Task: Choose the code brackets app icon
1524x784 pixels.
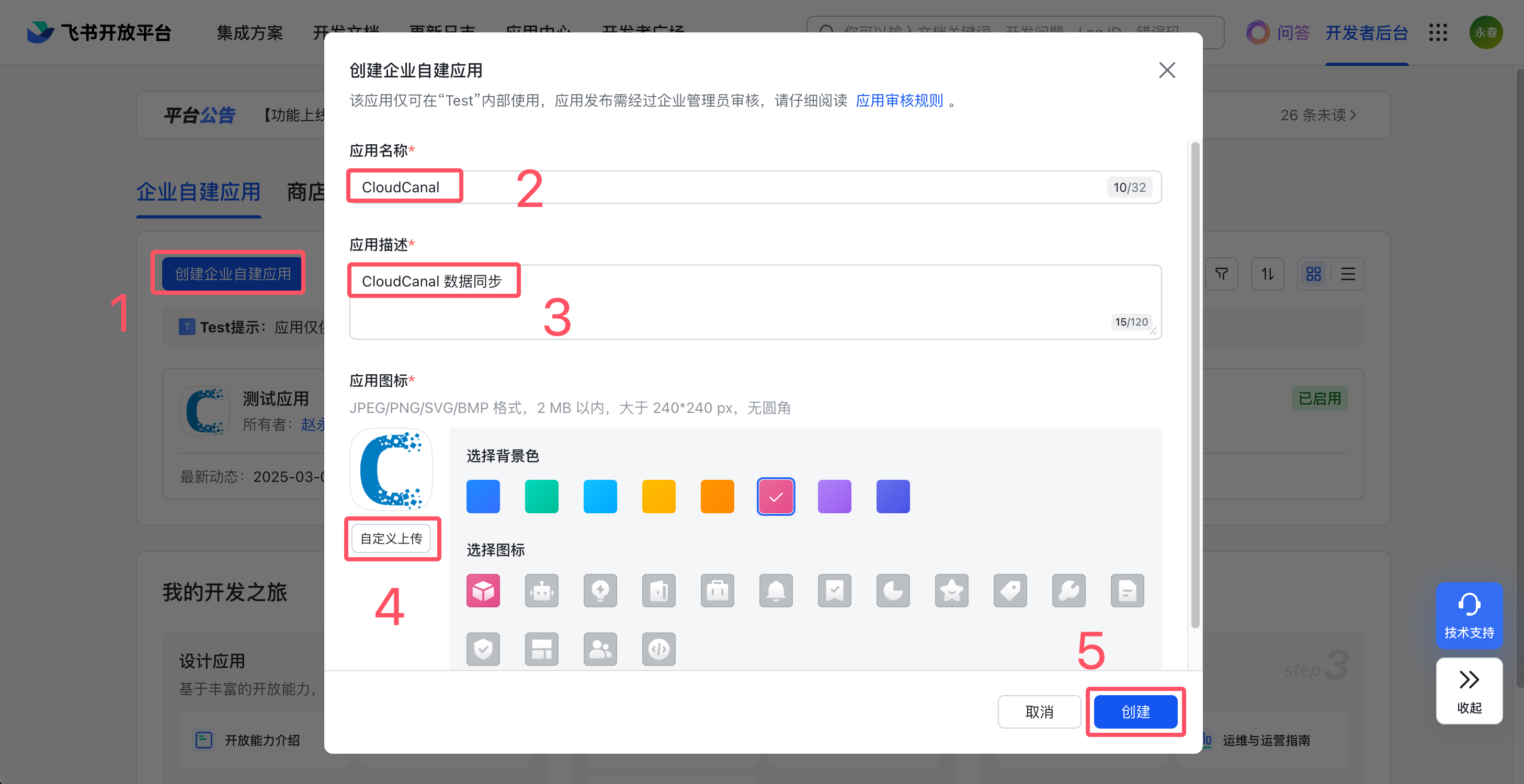Action: (658, 649)
